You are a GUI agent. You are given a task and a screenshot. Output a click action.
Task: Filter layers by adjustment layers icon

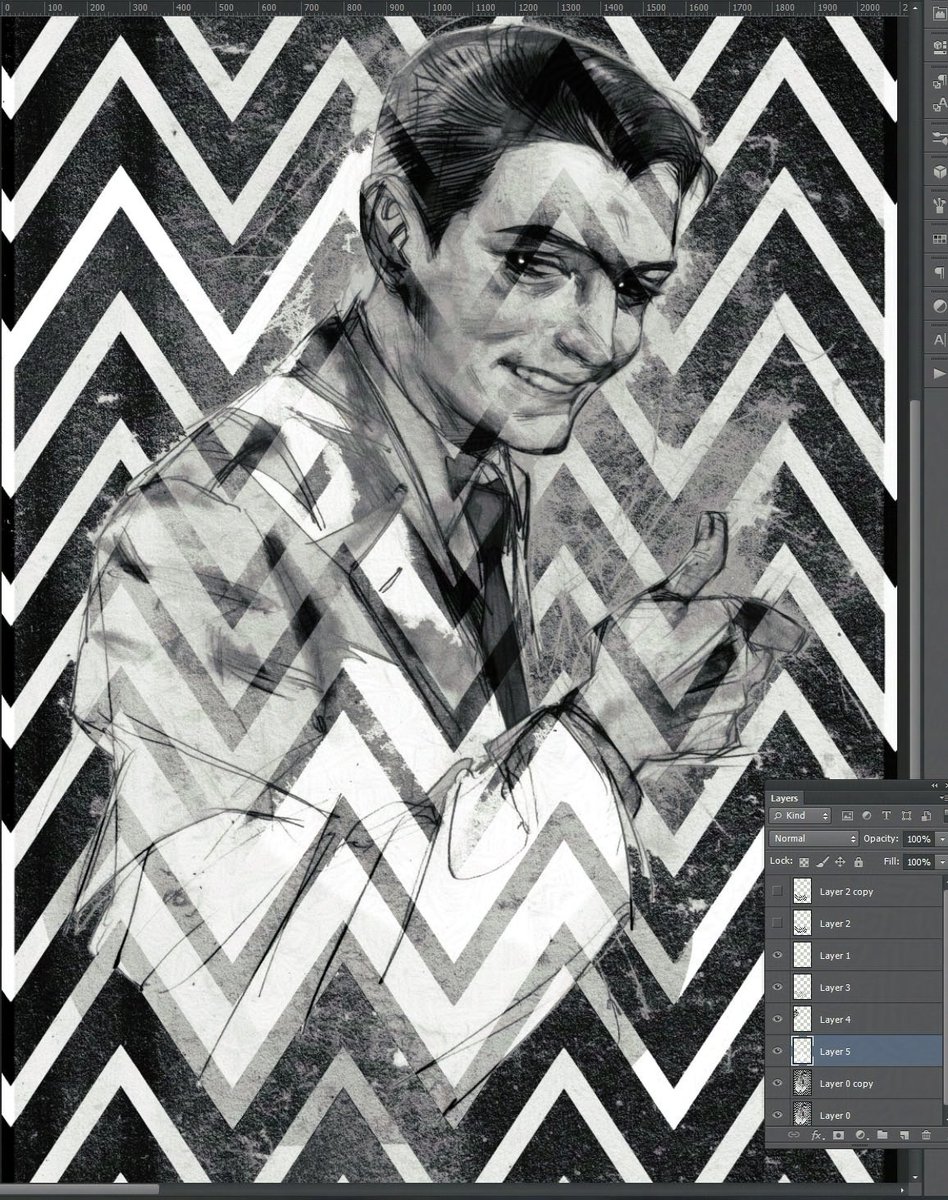866,816
